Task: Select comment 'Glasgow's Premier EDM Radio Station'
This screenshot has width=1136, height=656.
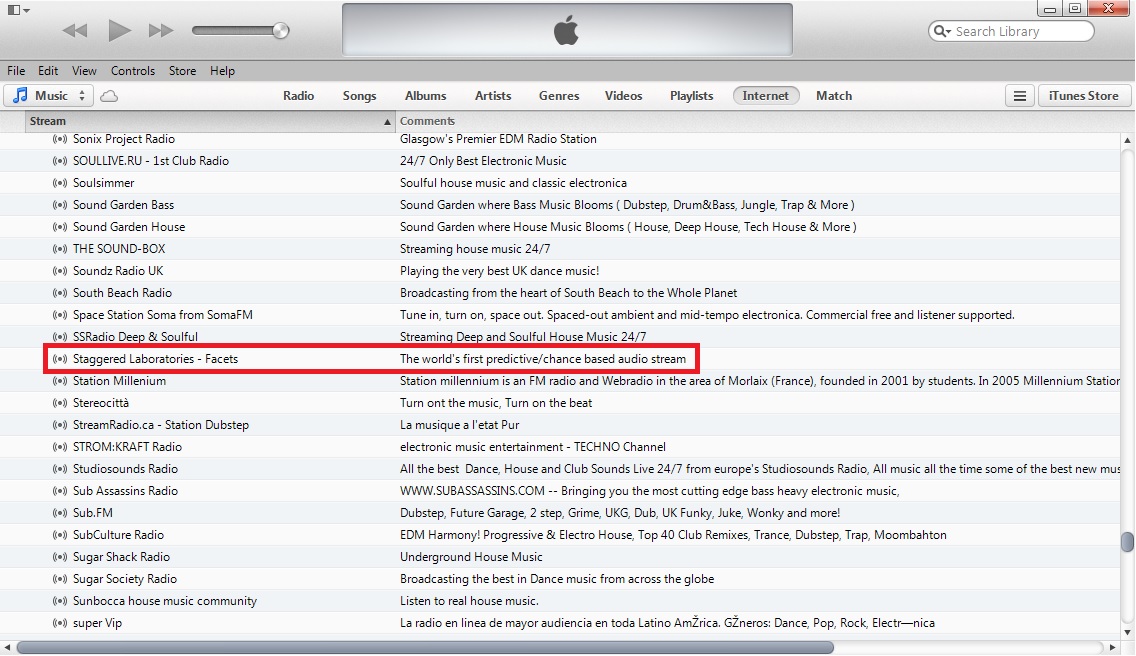Action: pyautogui.click(x=498, y=138)
